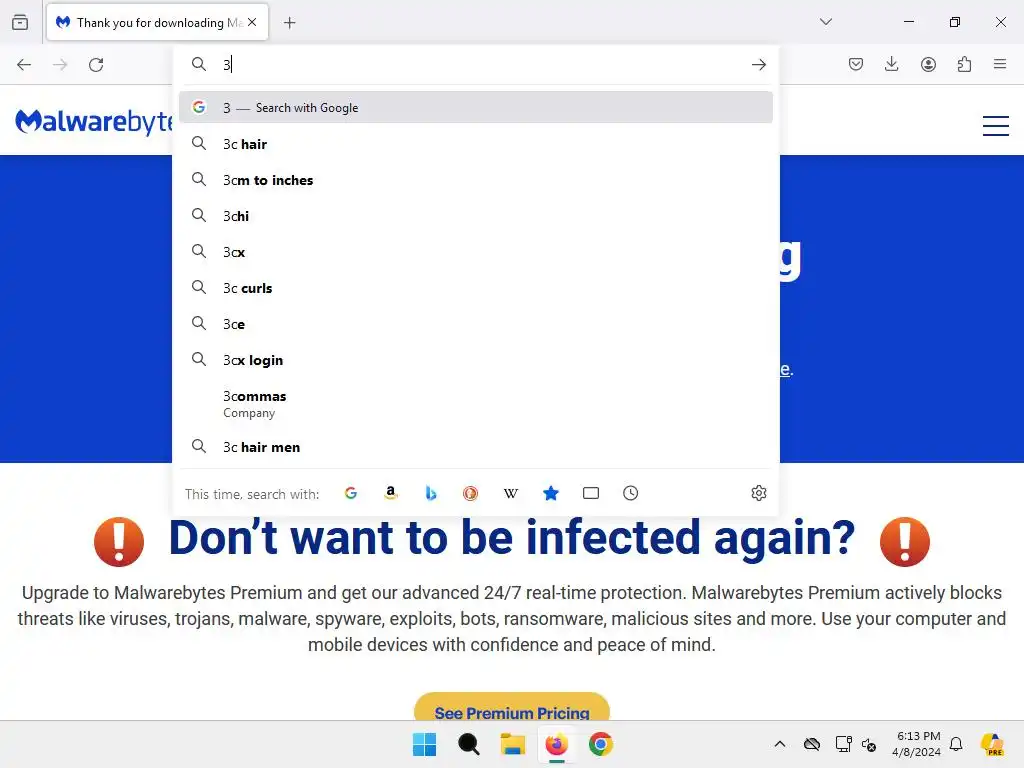Image resolution: width=1024 pixels, height=768 pixels.
Task: Open the Firefox account icon
Action: tap(928, 64)
